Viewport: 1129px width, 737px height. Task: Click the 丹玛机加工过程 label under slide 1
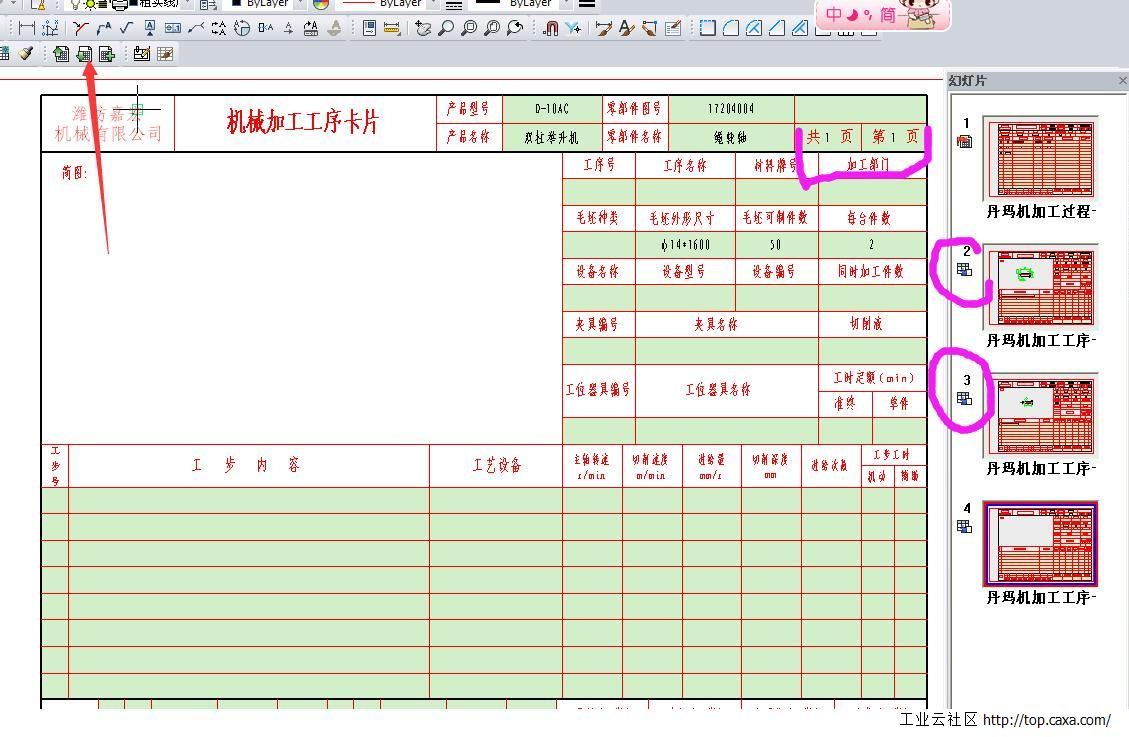1041,212
